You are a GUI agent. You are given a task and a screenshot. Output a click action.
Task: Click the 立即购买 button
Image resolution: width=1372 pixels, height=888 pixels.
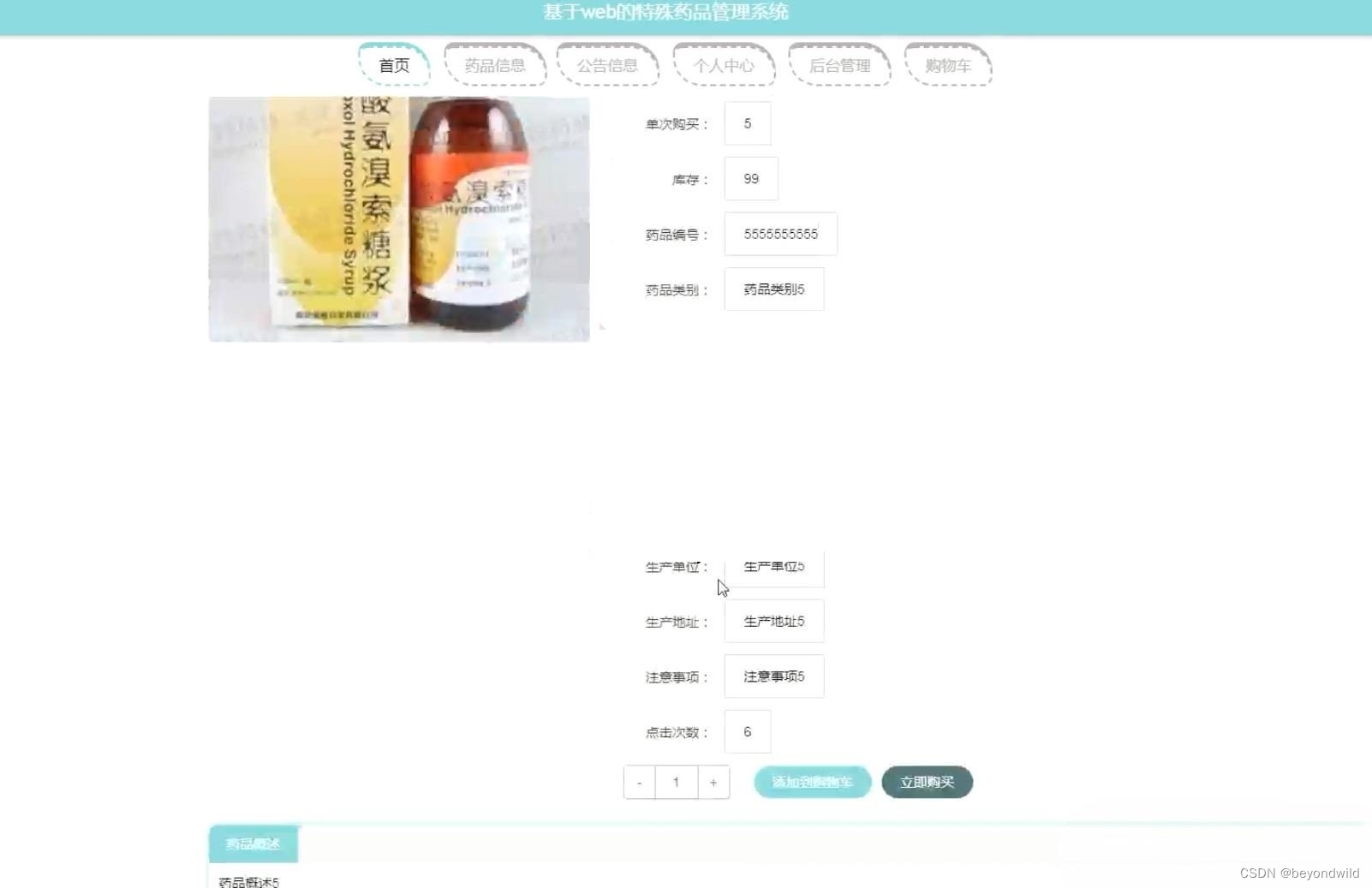[927, 782]
